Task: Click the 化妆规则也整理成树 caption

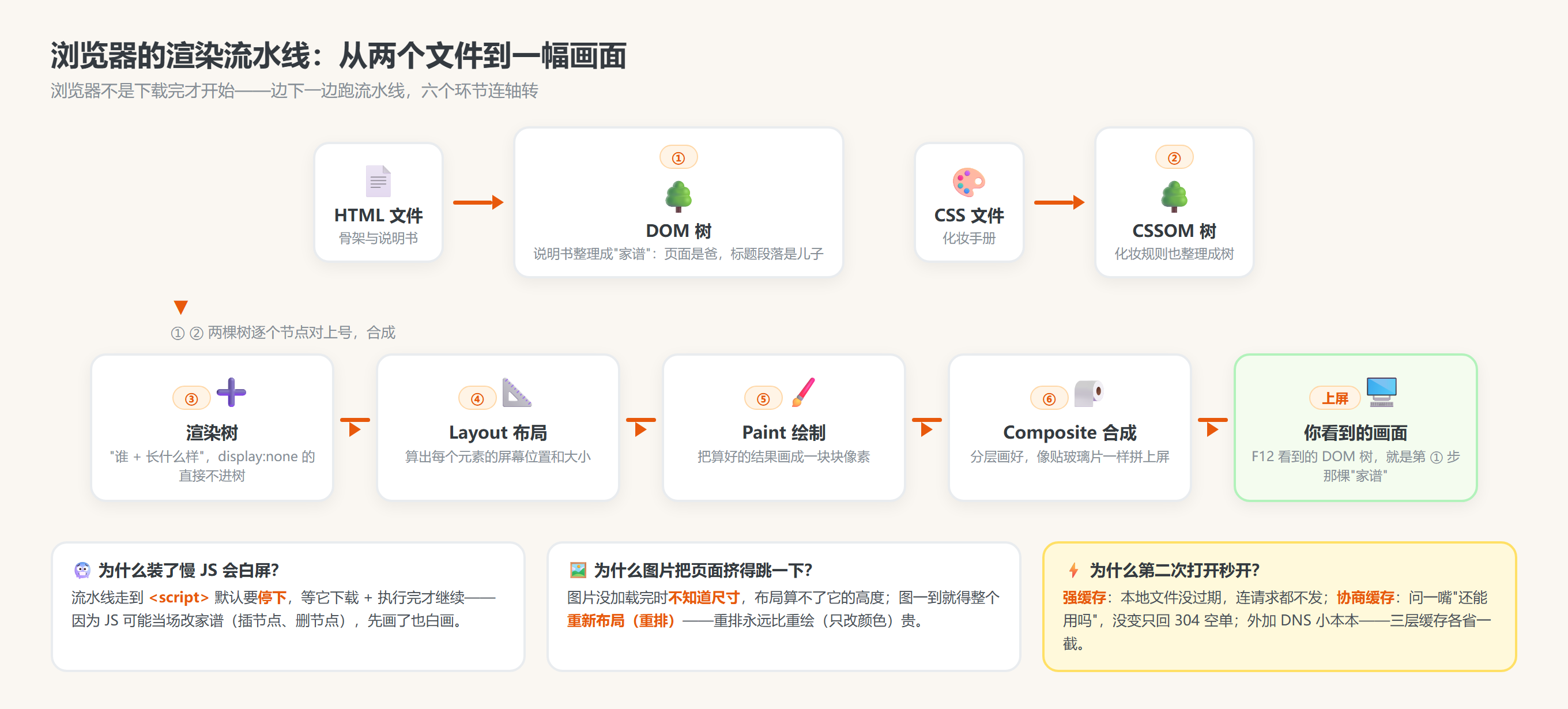Action: coord(1174,253)
